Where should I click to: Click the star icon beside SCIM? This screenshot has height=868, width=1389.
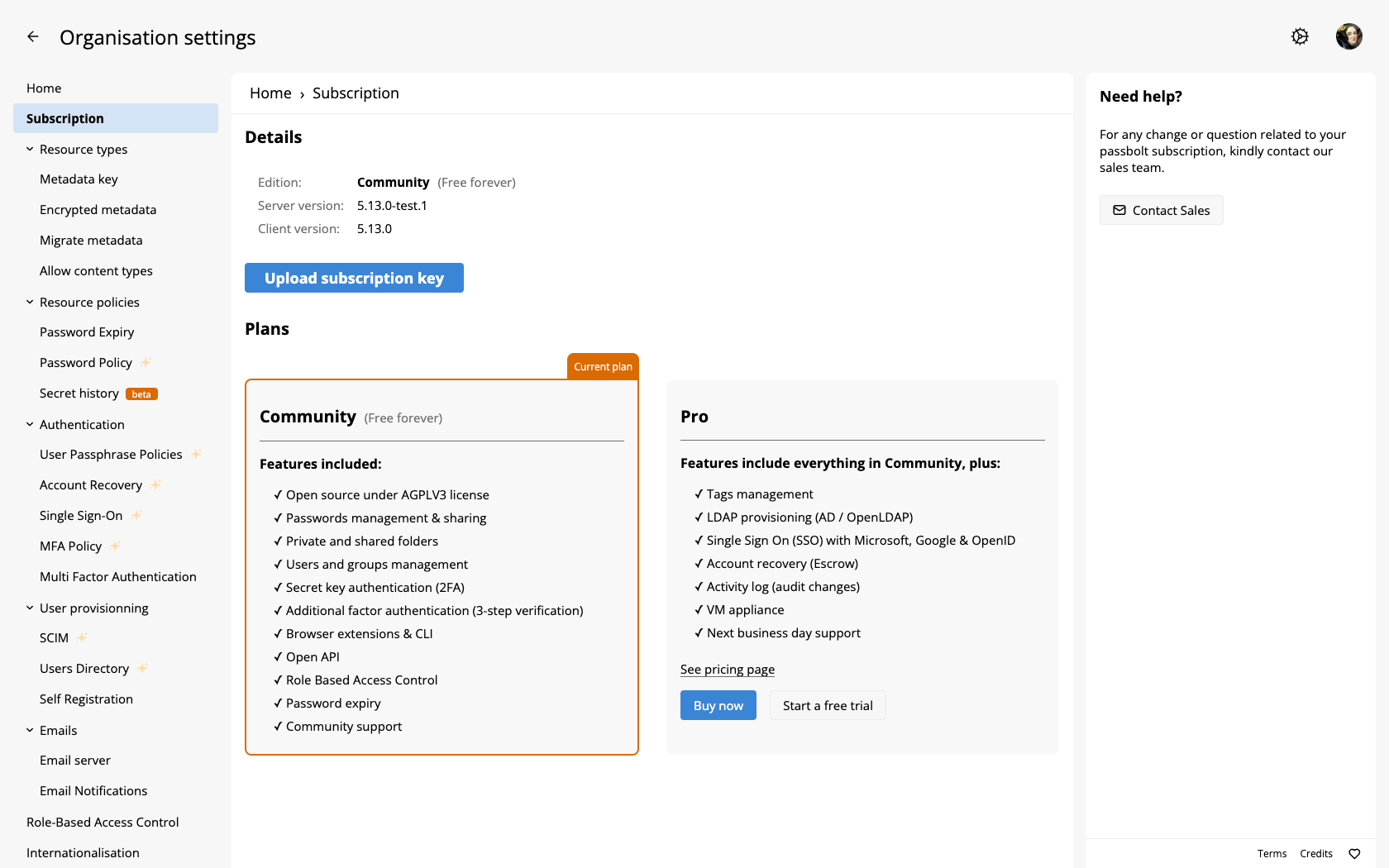(x=82, y=637)
